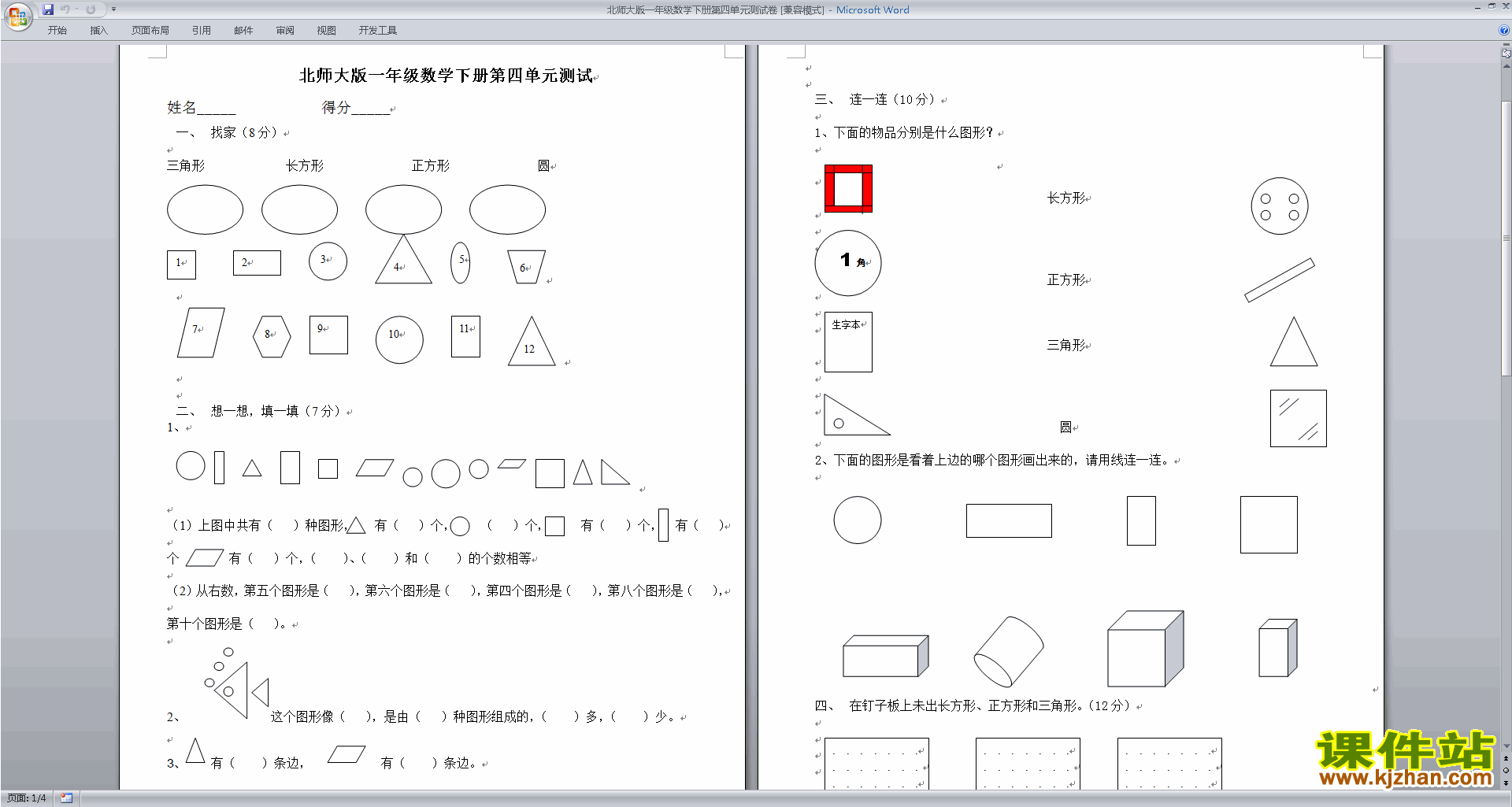Select the 1角 coin circle shape

(x=848, y=263)
